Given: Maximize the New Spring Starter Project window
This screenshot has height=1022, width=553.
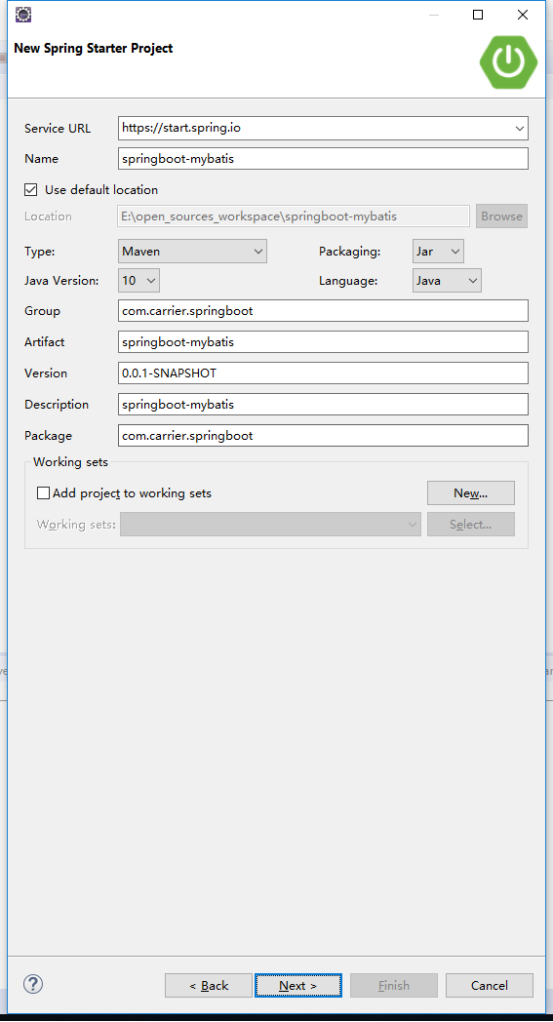Looking at the screenshot, I should coord(478,14).
